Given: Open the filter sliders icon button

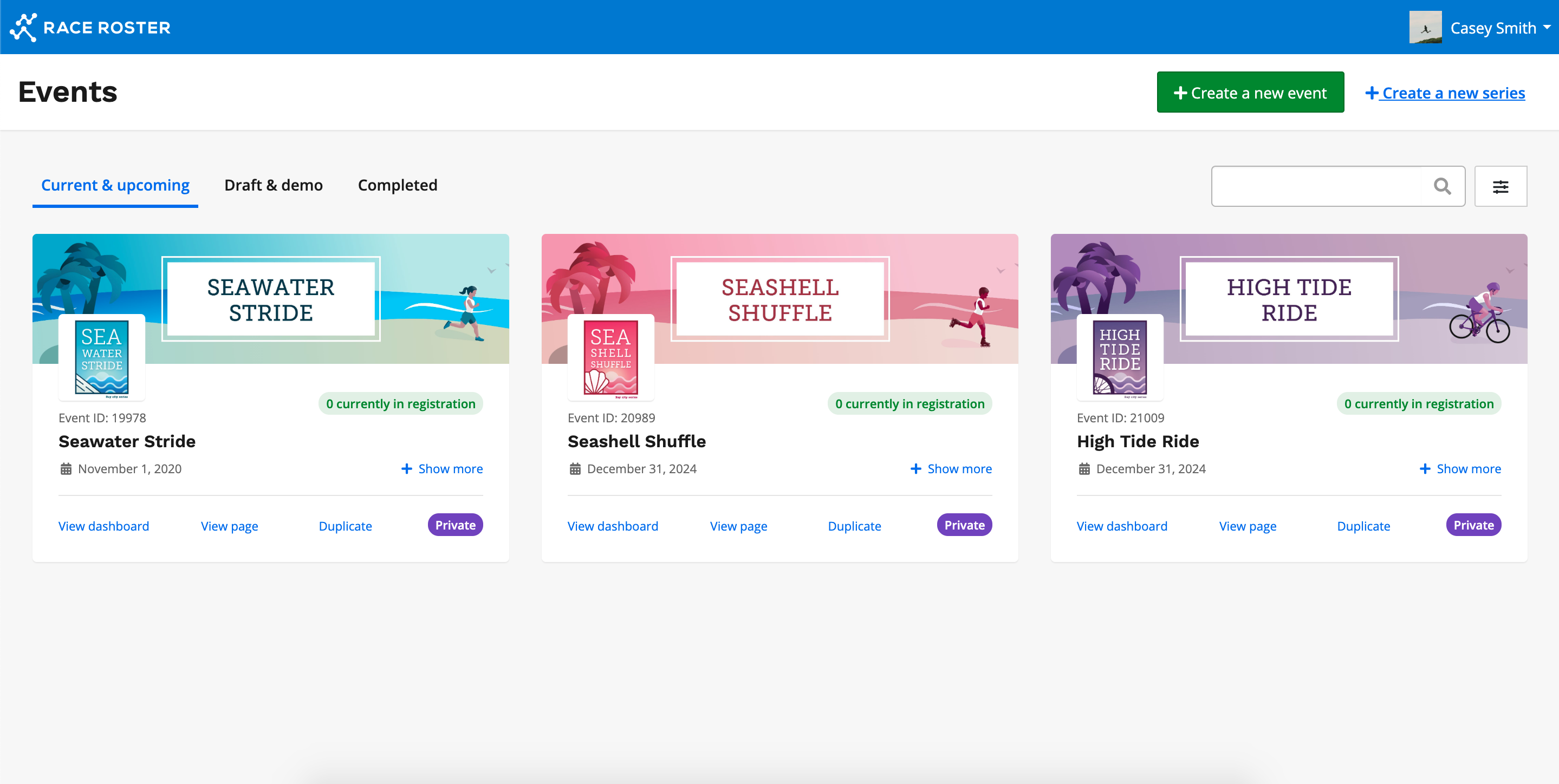Looking at the screenshot, I should pos(1500,186).
